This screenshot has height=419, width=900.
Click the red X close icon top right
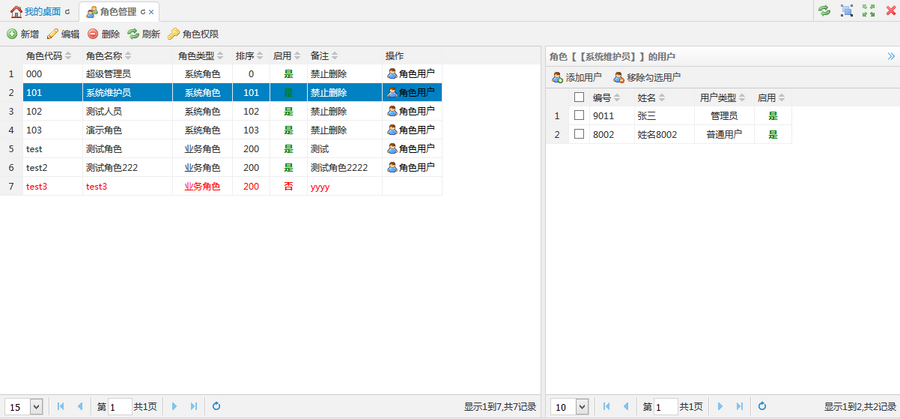tap(891, 10)
